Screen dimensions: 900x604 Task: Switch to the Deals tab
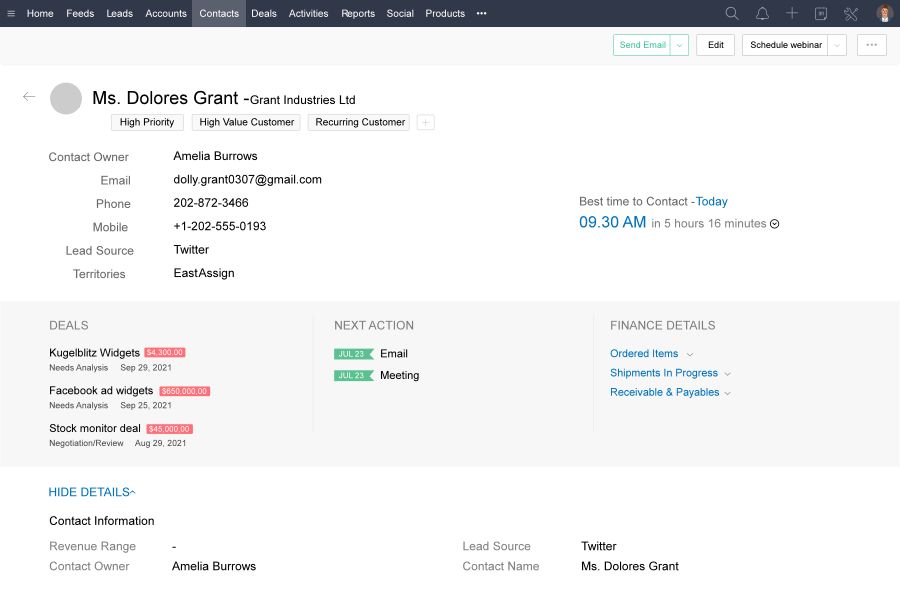pos(263,13)
